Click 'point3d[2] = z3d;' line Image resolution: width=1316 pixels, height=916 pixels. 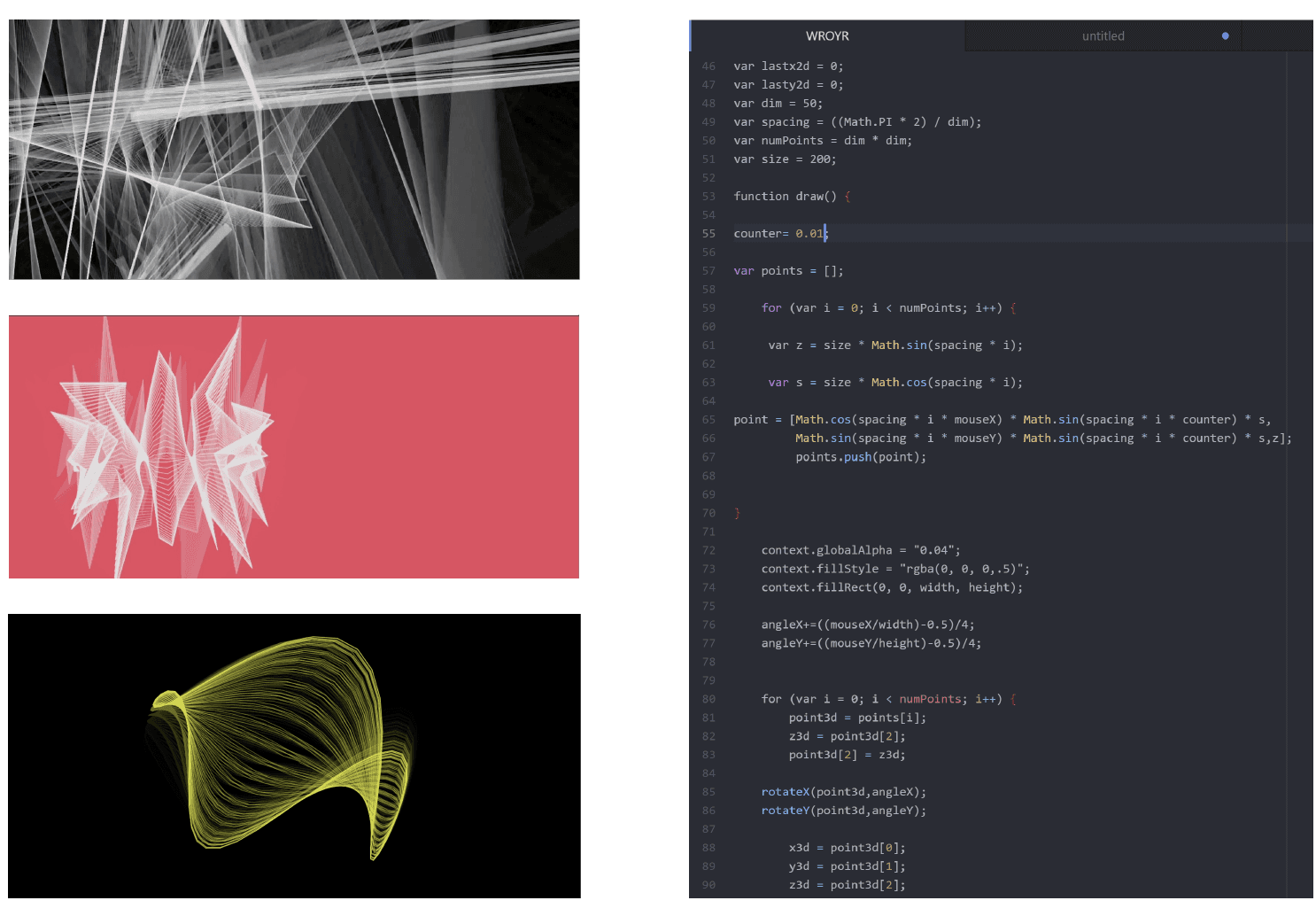click(848, 755)
